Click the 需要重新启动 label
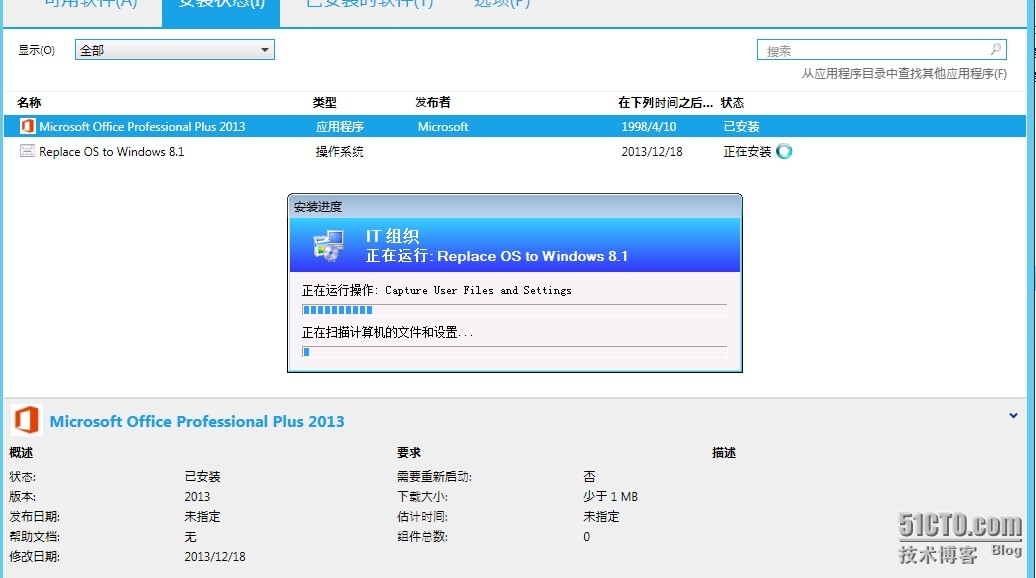1036x578 pixels. click(x=435, y=476)
